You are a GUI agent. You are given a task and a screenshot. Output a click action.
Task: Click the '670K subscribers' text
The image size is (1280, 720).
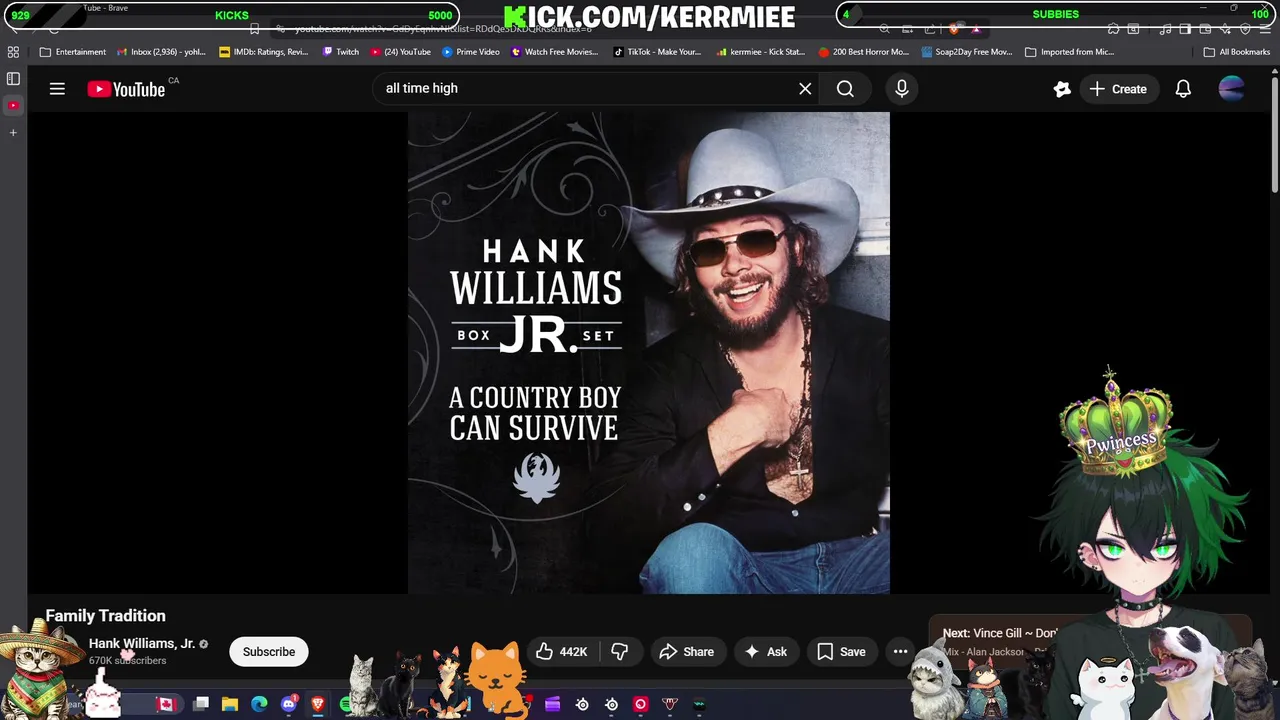point(128,661)
